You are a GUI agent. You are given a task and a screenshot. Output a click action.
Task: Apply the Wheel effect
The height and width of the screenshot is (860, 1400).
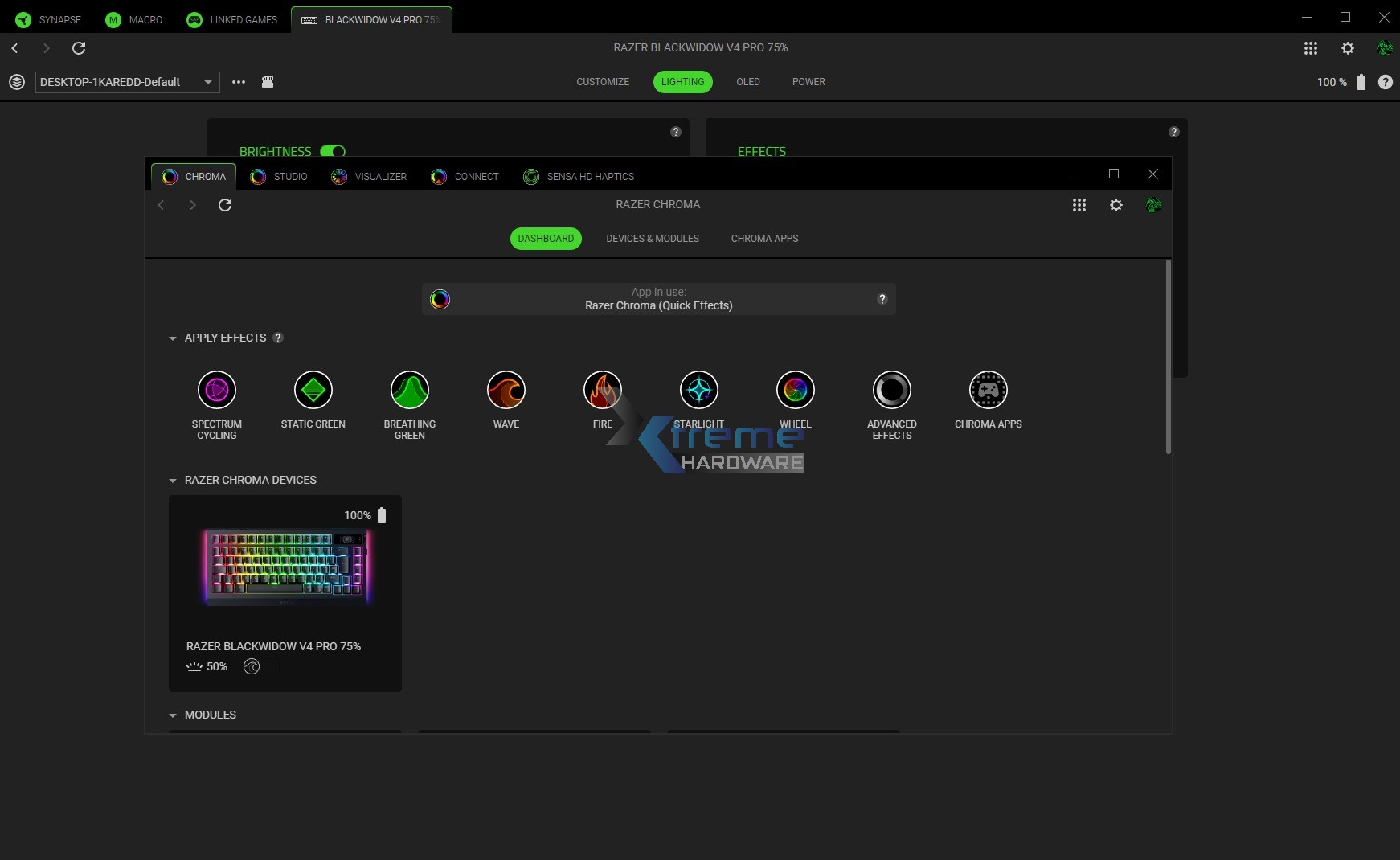click(796, 391)
